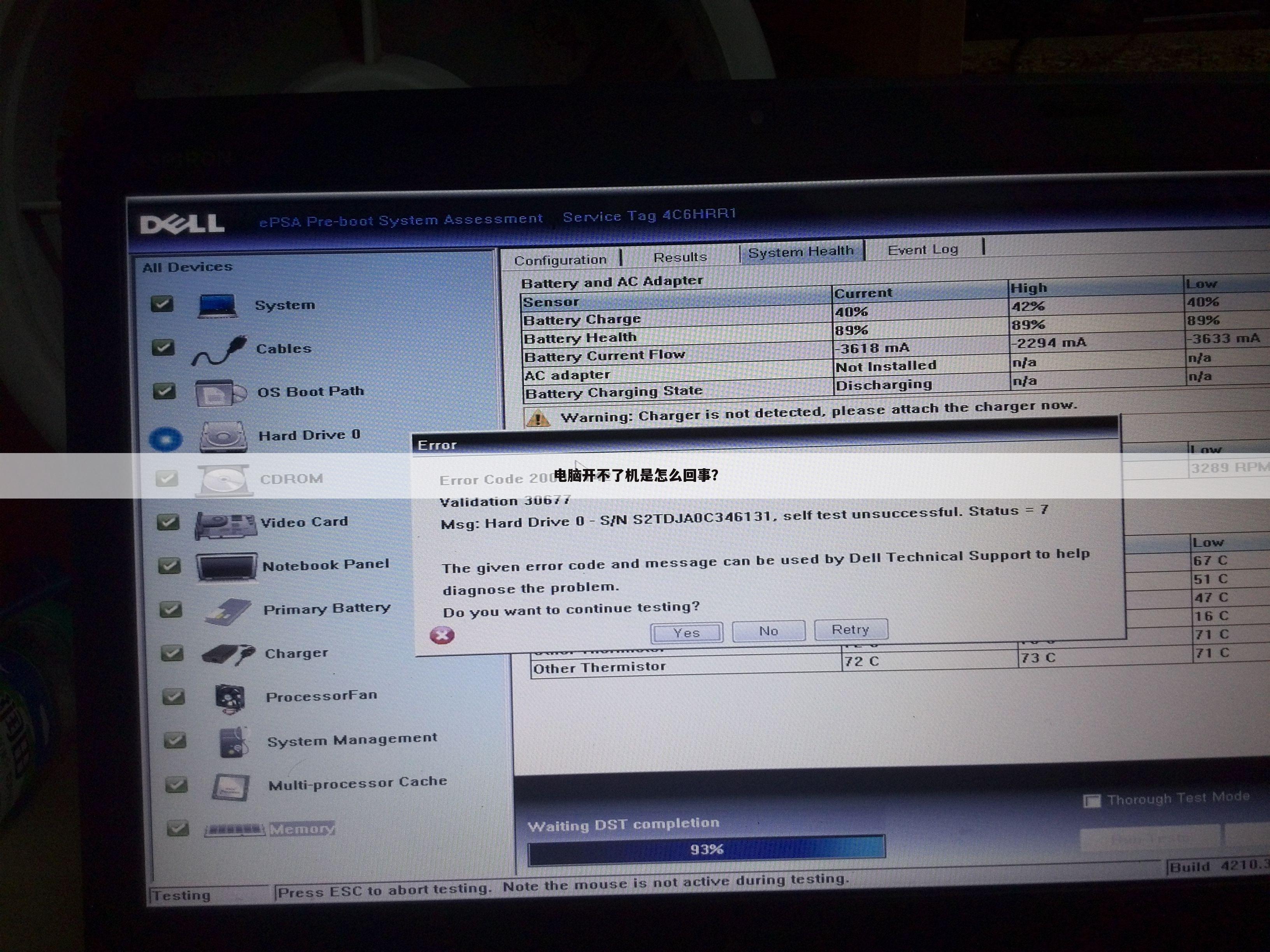Select the Primary Battery icon
The image size is (1270, 952).
point(228,612)
